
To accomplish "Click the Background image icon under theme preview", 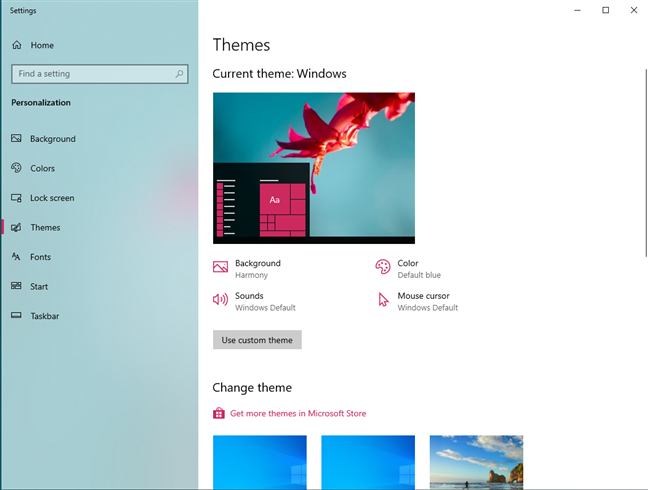I will [x=220, y=266].
